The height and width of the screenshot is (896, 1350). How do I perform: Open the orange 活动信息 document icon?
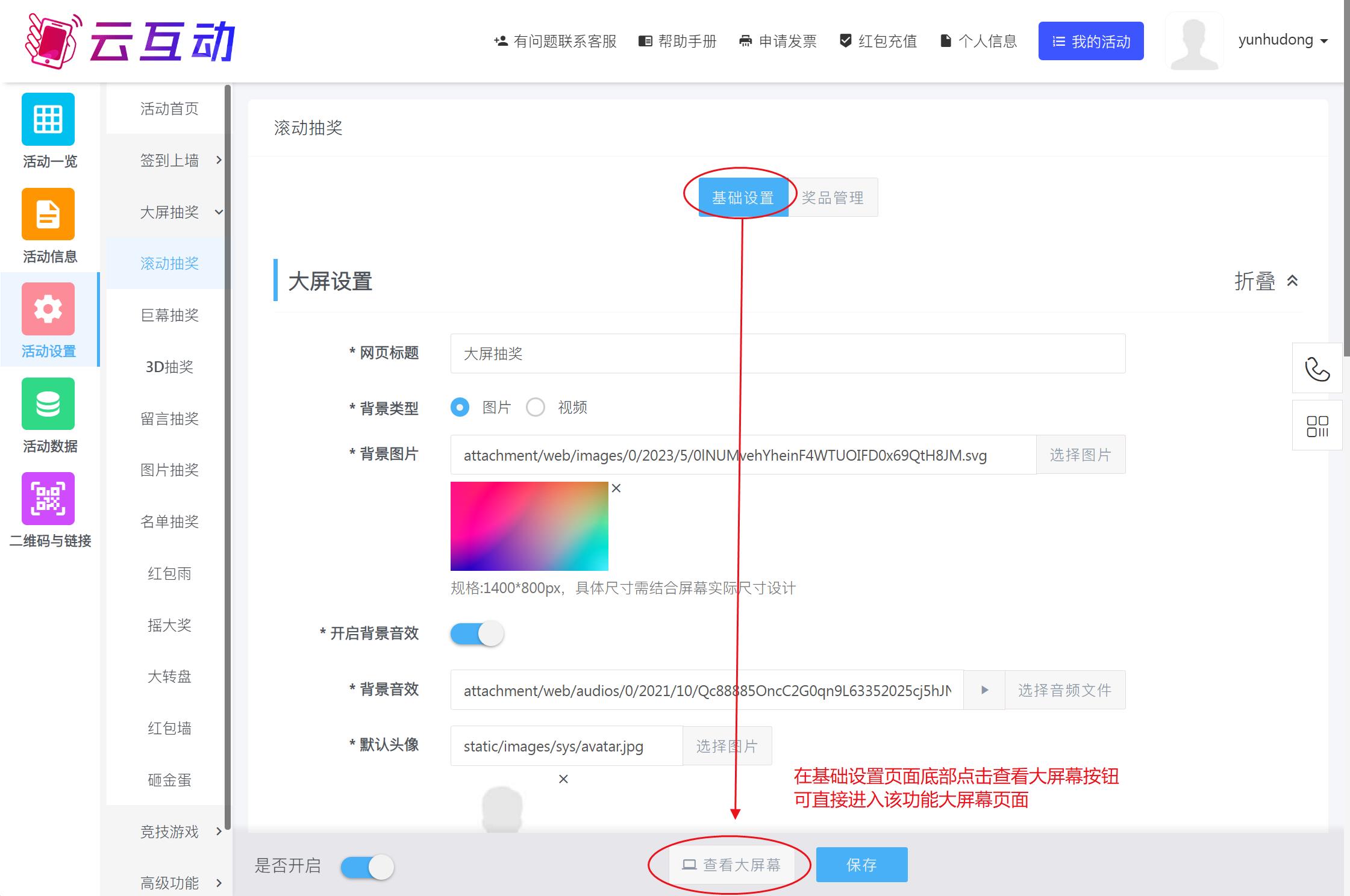[x=48, y=214]
